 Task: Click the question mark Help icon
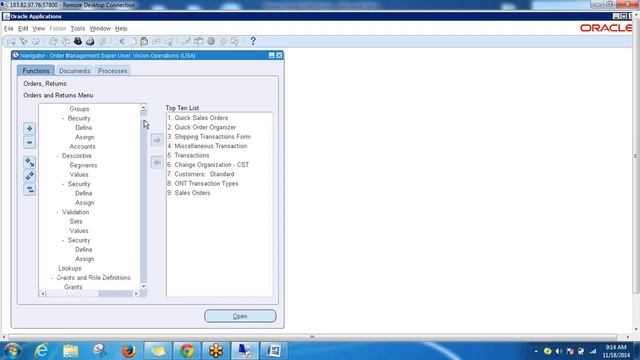pos(253,41)
